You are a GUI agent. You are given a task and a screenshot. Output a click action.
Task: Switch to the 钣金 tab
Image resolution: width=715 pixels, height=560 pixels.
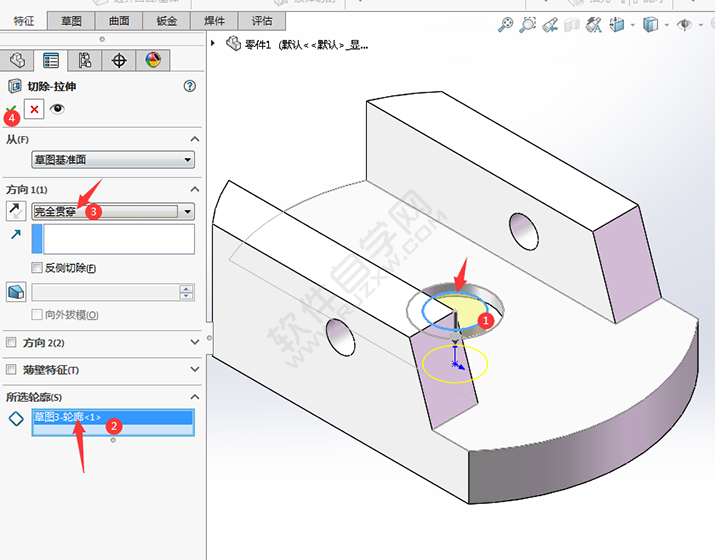[167, 21]
